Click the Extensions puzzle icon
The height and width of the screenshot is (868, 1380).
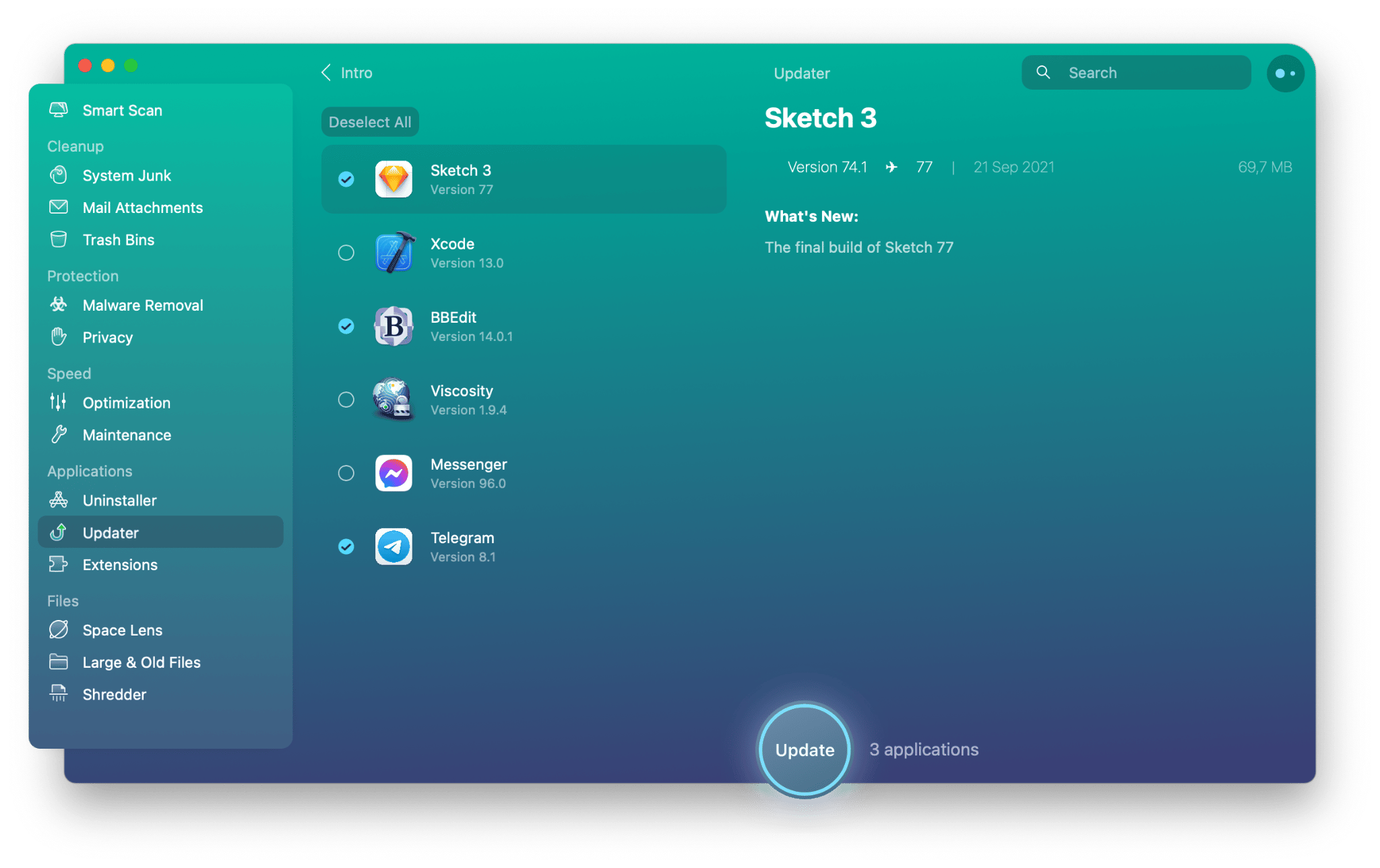coord(59,564)
